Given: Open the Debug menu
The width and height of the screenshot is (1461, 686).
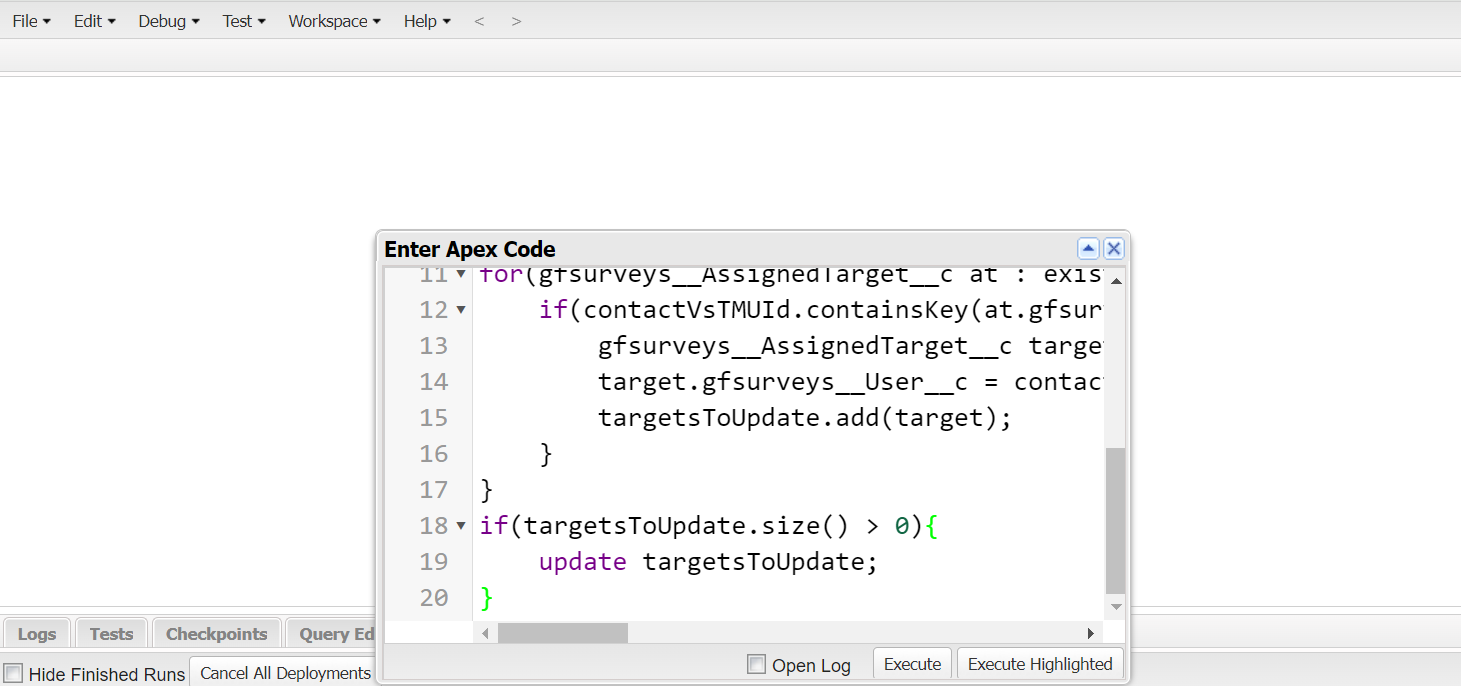Looking at the screenshot, I should pyautogui.click(x=168, y=21).
